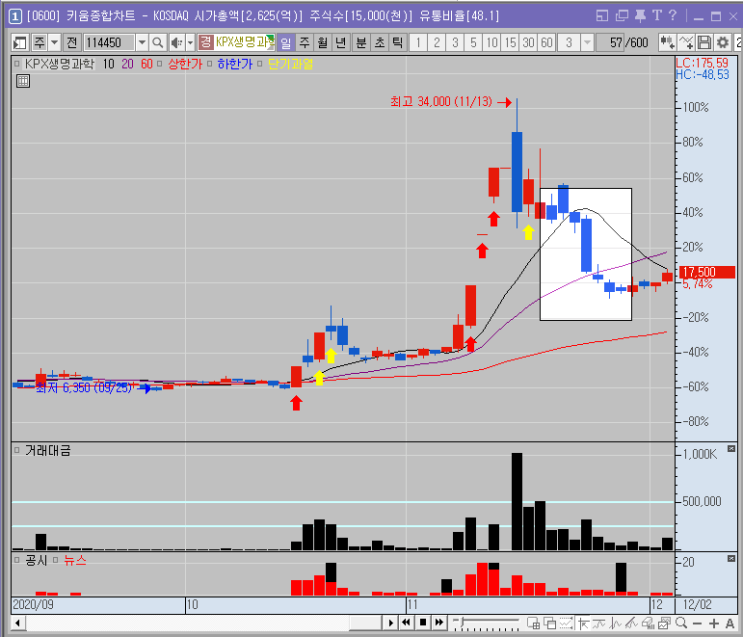Click the plus zoom-in icon at bottom
The width and height of the screenshot is (743, 637).
[x=714, y=623]
